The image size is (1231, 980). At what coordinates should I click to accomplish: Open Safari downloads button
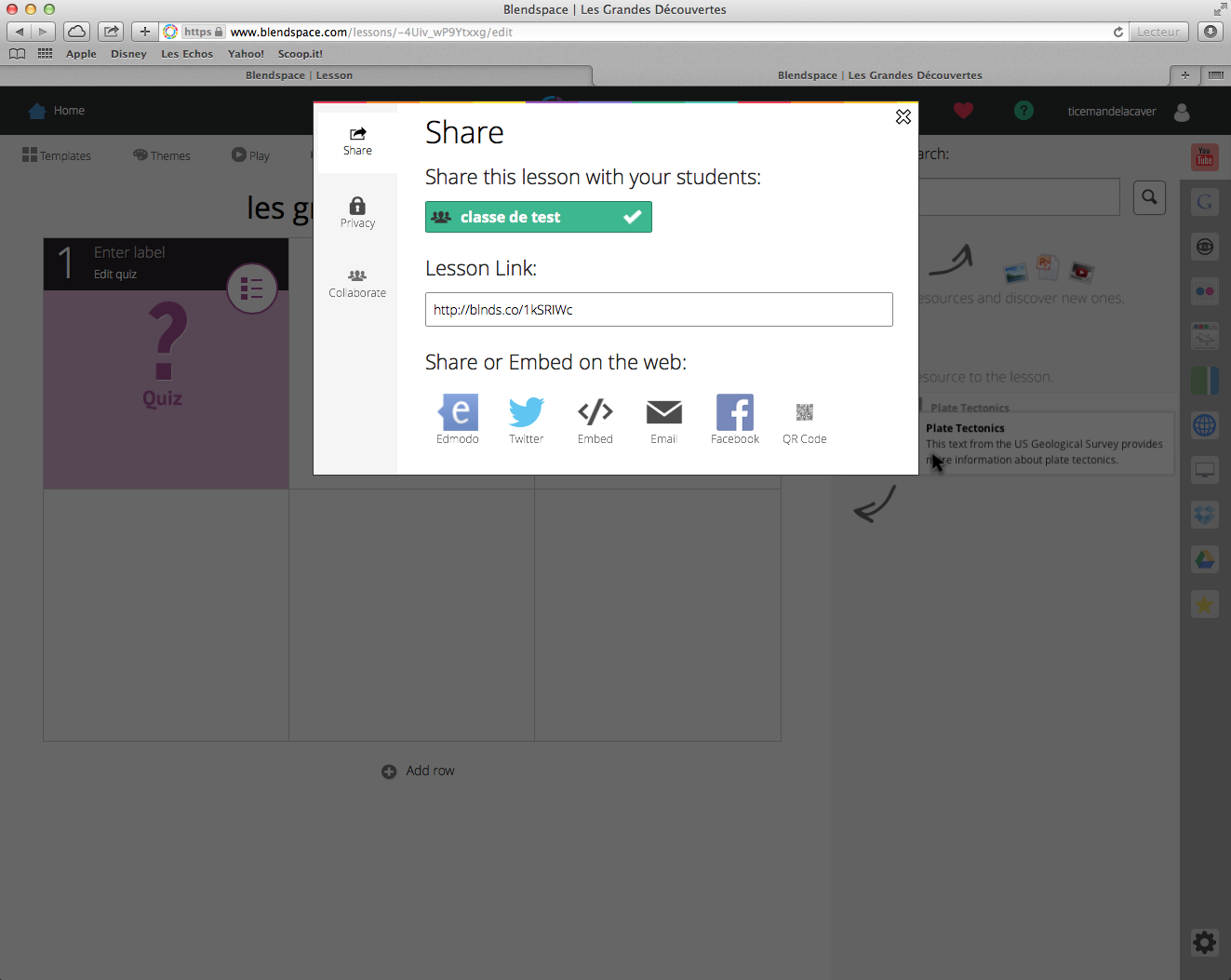(1210, 32)
